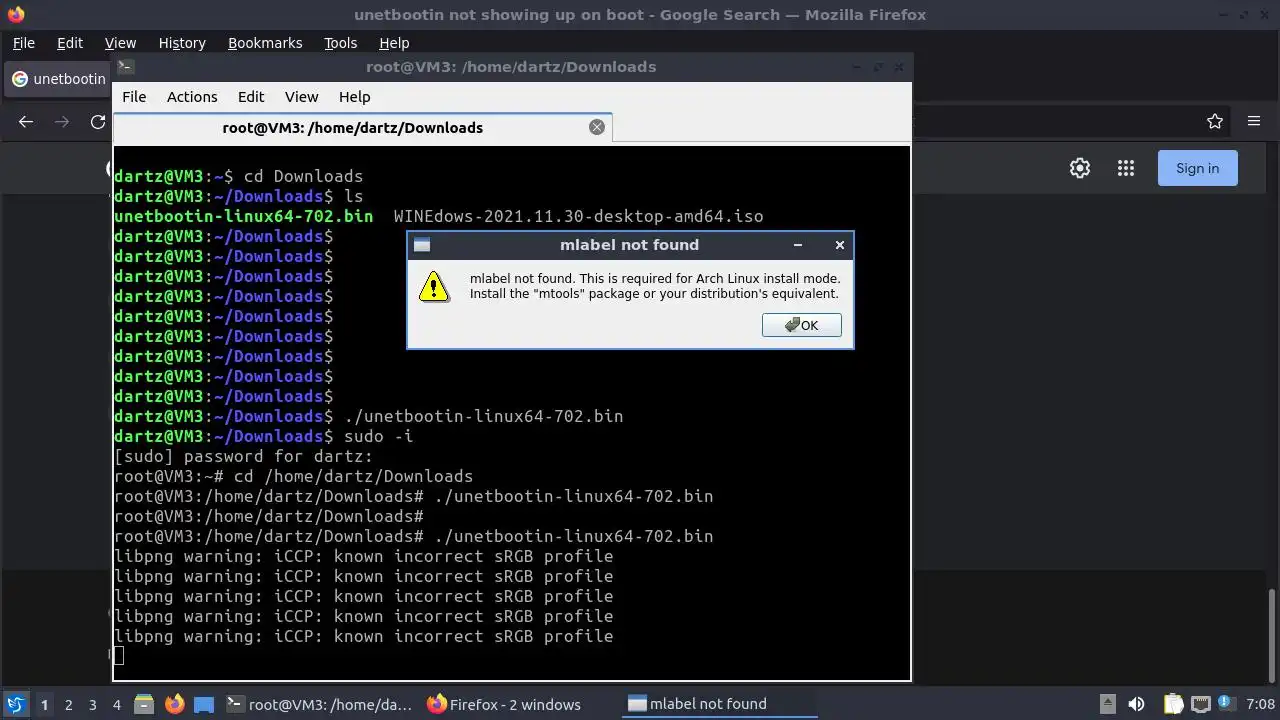Close the mlabel not found dialog
The image size is (1280, 720).
(x=839, y=245)
